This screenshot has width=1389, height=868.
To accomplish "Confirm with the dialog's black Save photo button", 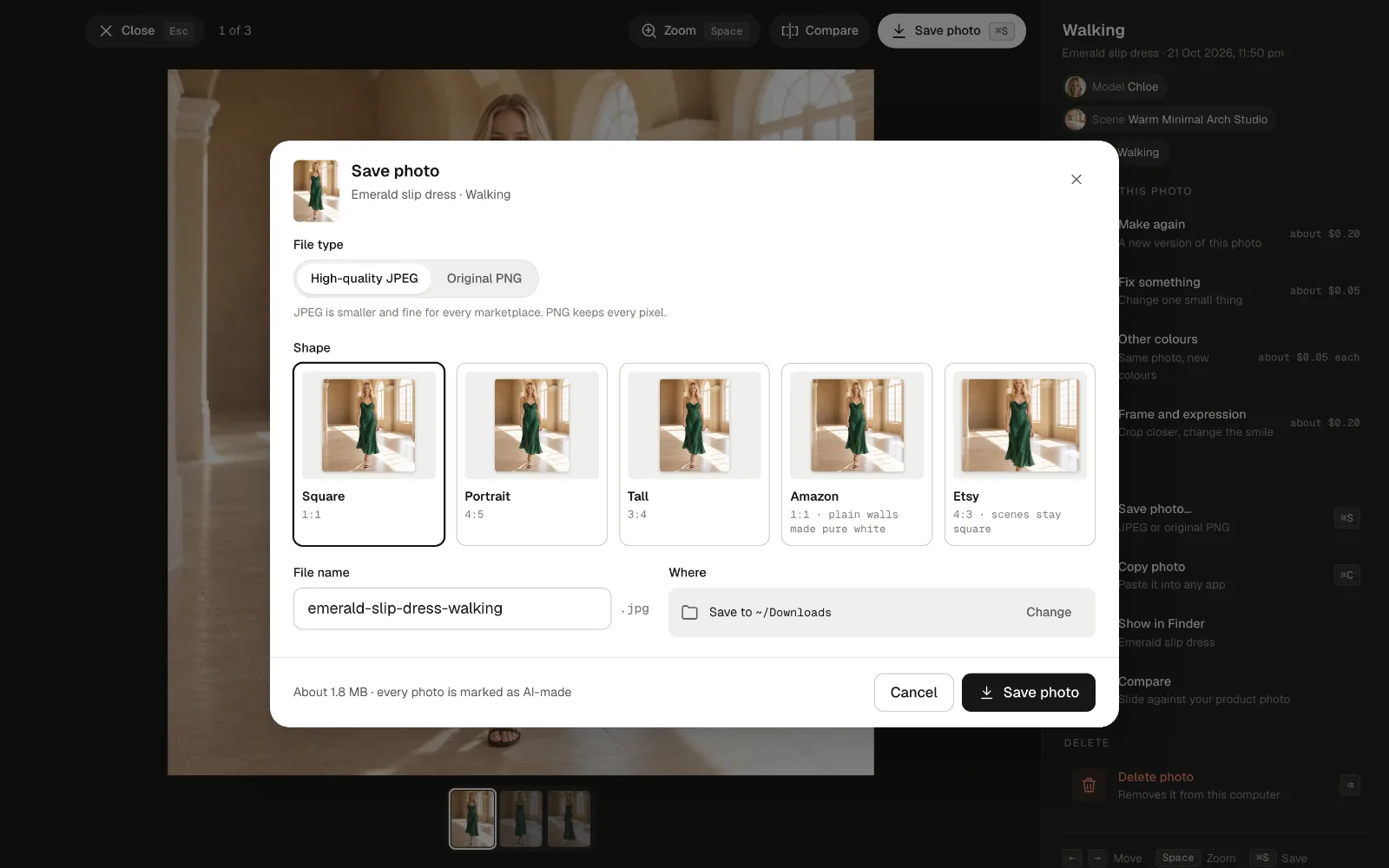I will [x=1028, y=693].
